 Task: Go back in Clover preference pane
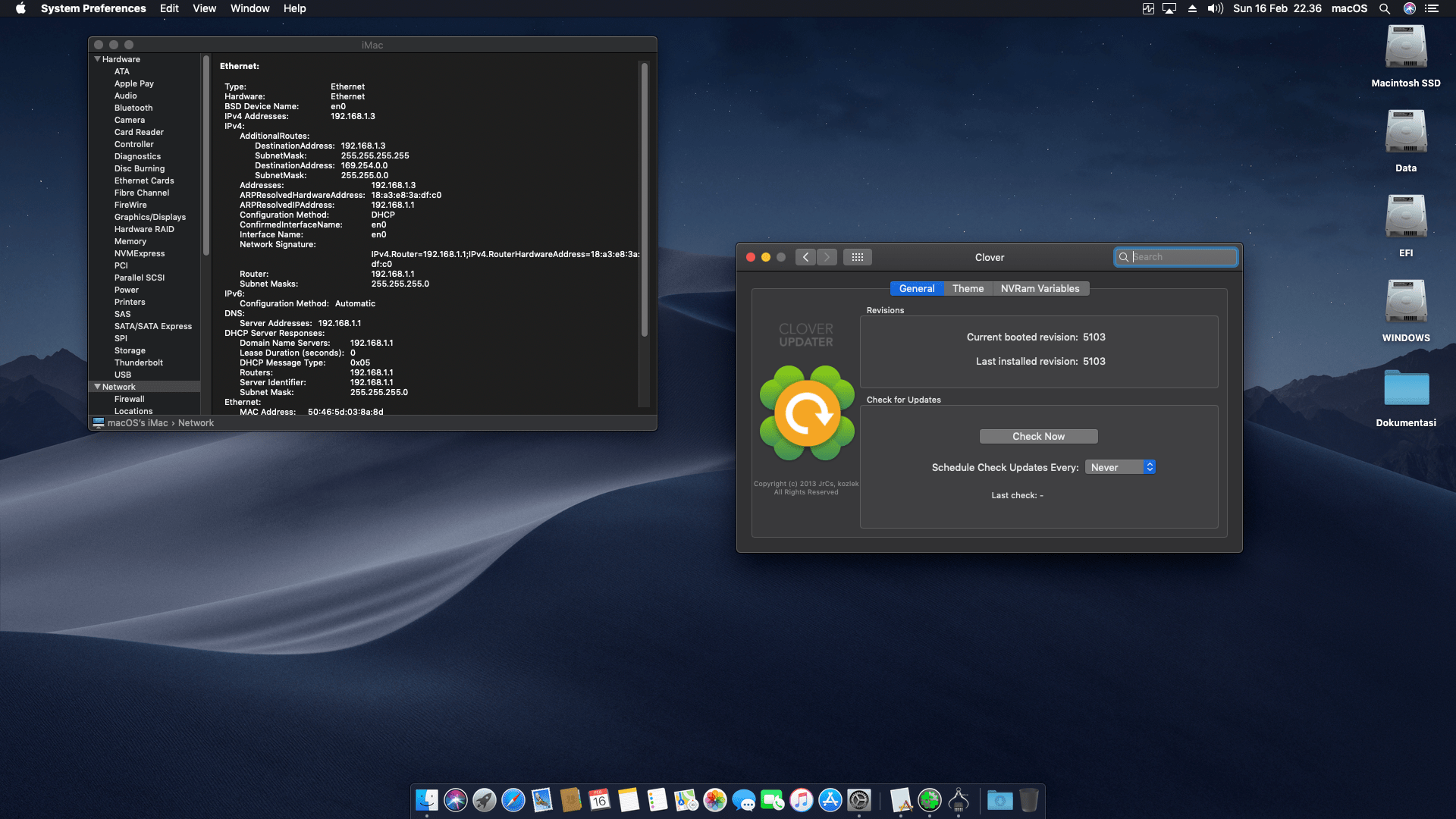[x=805, y=257]
